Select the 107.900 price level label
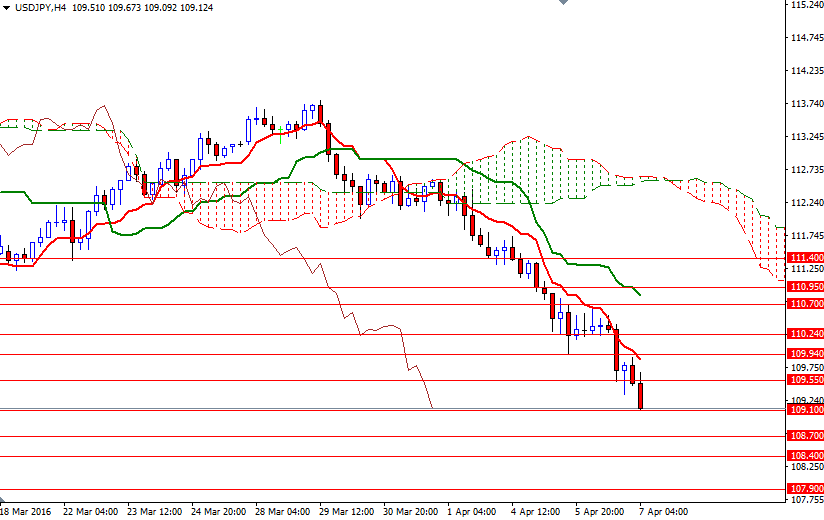 (x=806, y=489)
